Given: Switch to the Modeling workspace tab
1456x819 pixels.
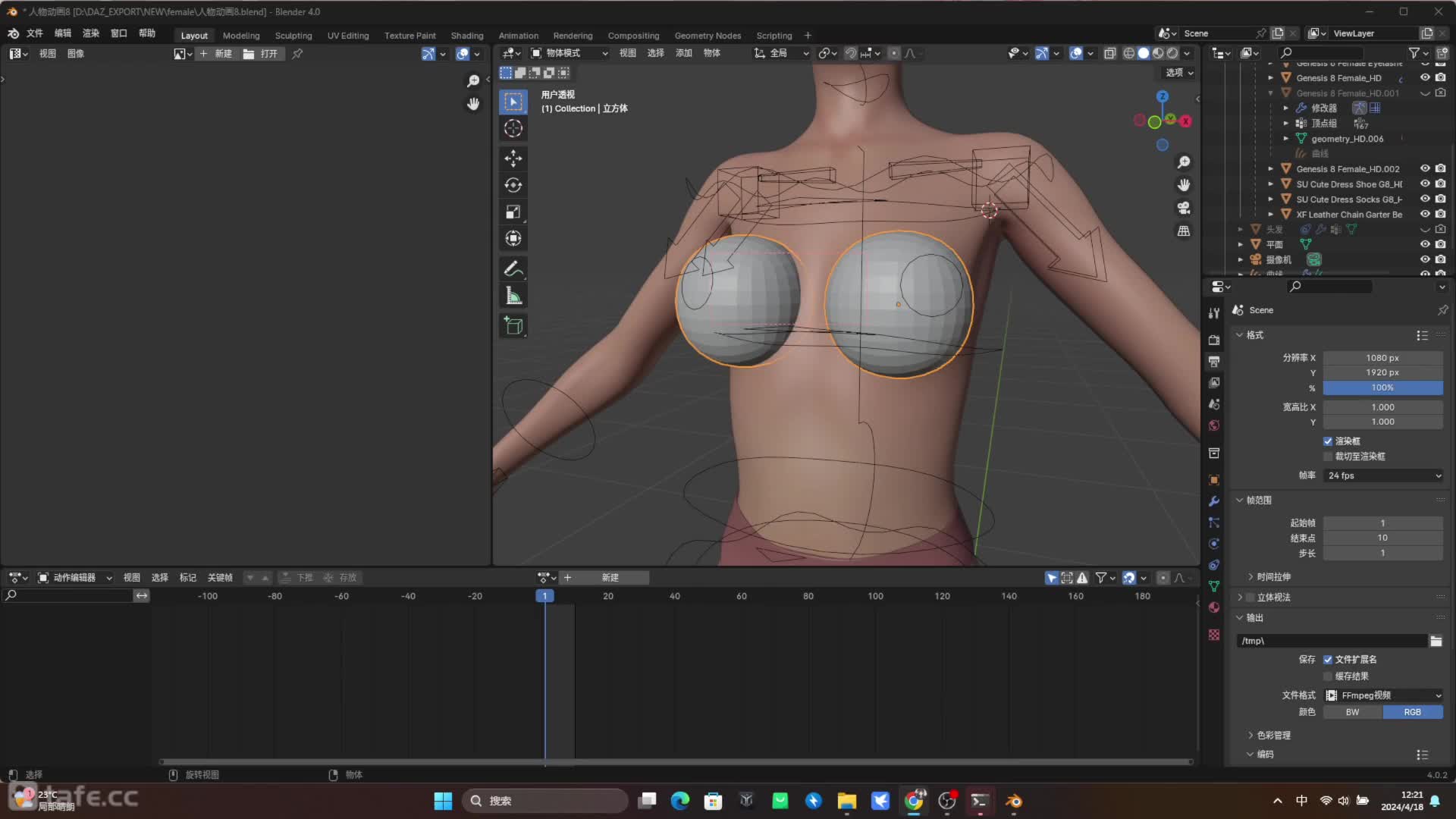Looking at the screenshot, I should pyautogui.click(x=241, y=36).
